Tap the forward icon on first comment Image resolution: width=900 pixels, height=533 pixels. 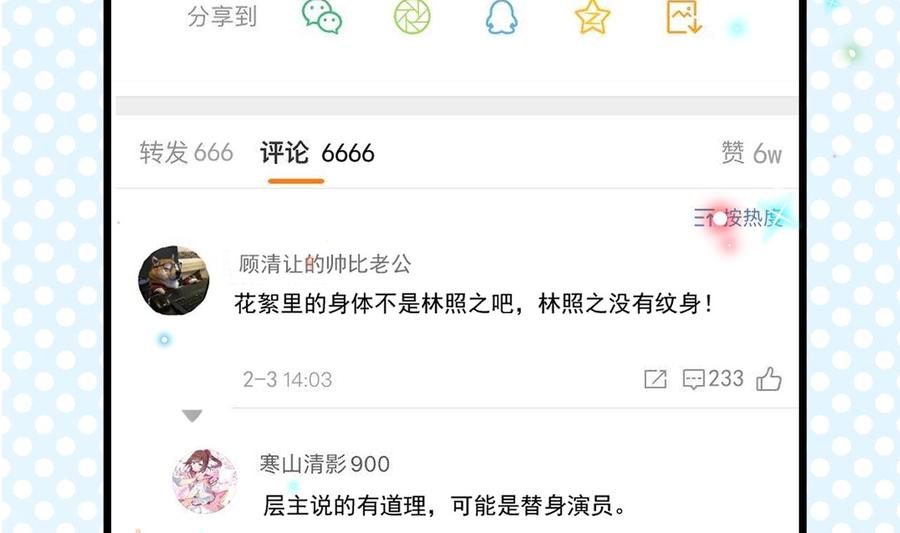click(655, 379)
